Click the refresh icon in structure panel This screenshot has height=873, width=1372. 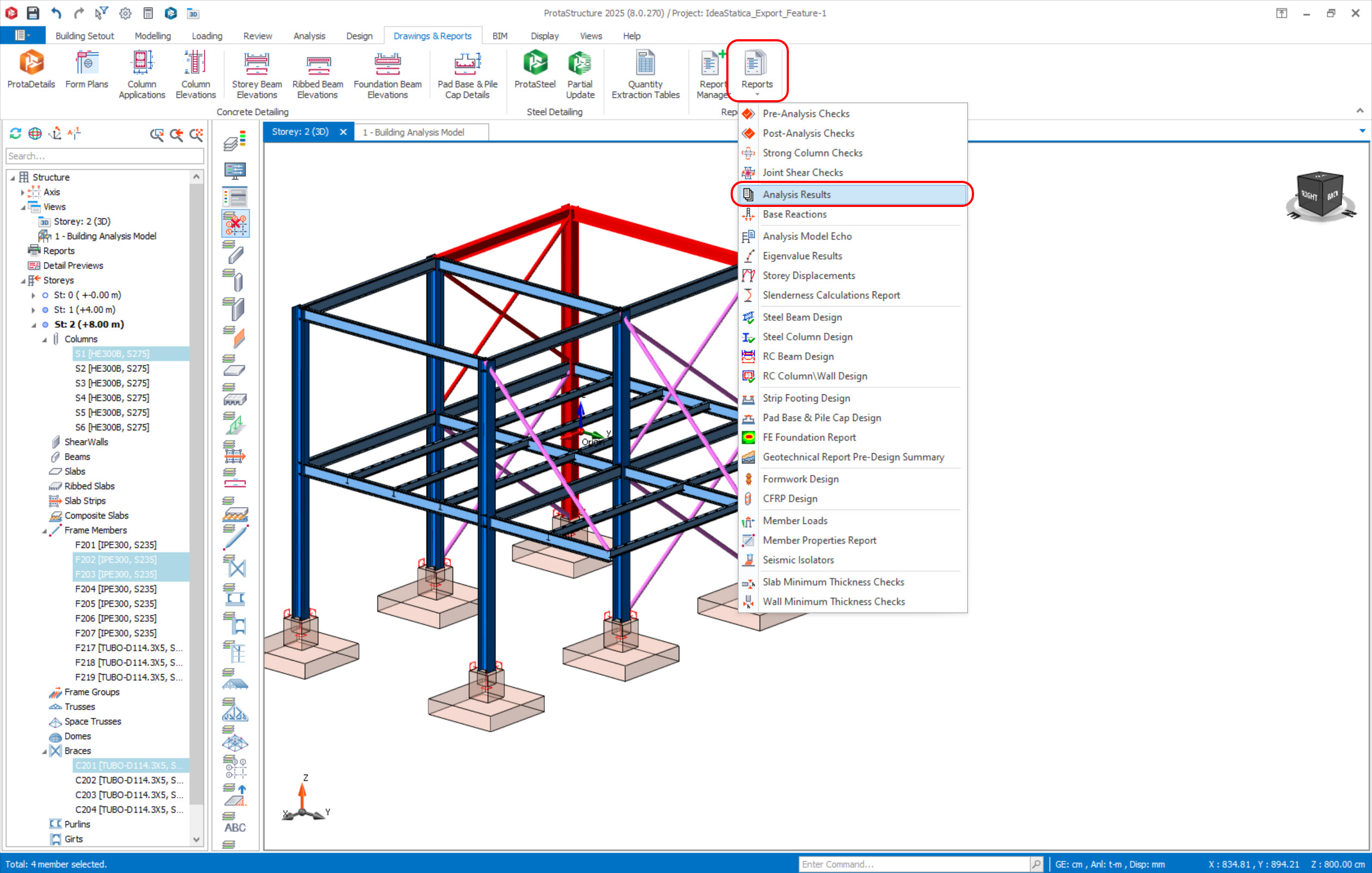(15, 133)
